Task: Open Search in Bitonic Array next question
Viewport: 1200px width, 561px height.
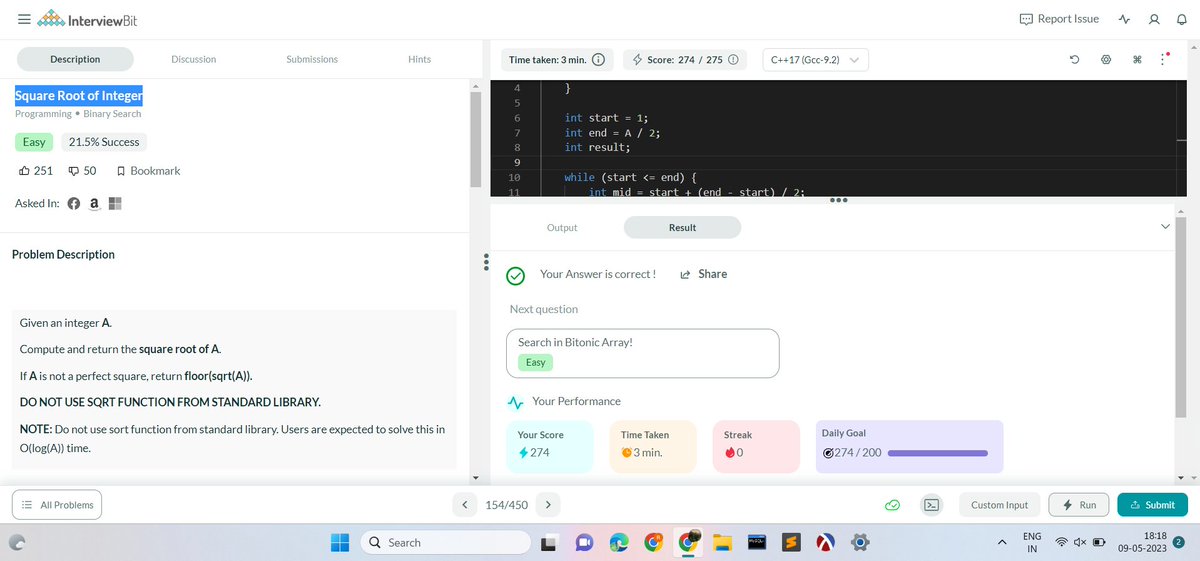Action: [643, 353]
